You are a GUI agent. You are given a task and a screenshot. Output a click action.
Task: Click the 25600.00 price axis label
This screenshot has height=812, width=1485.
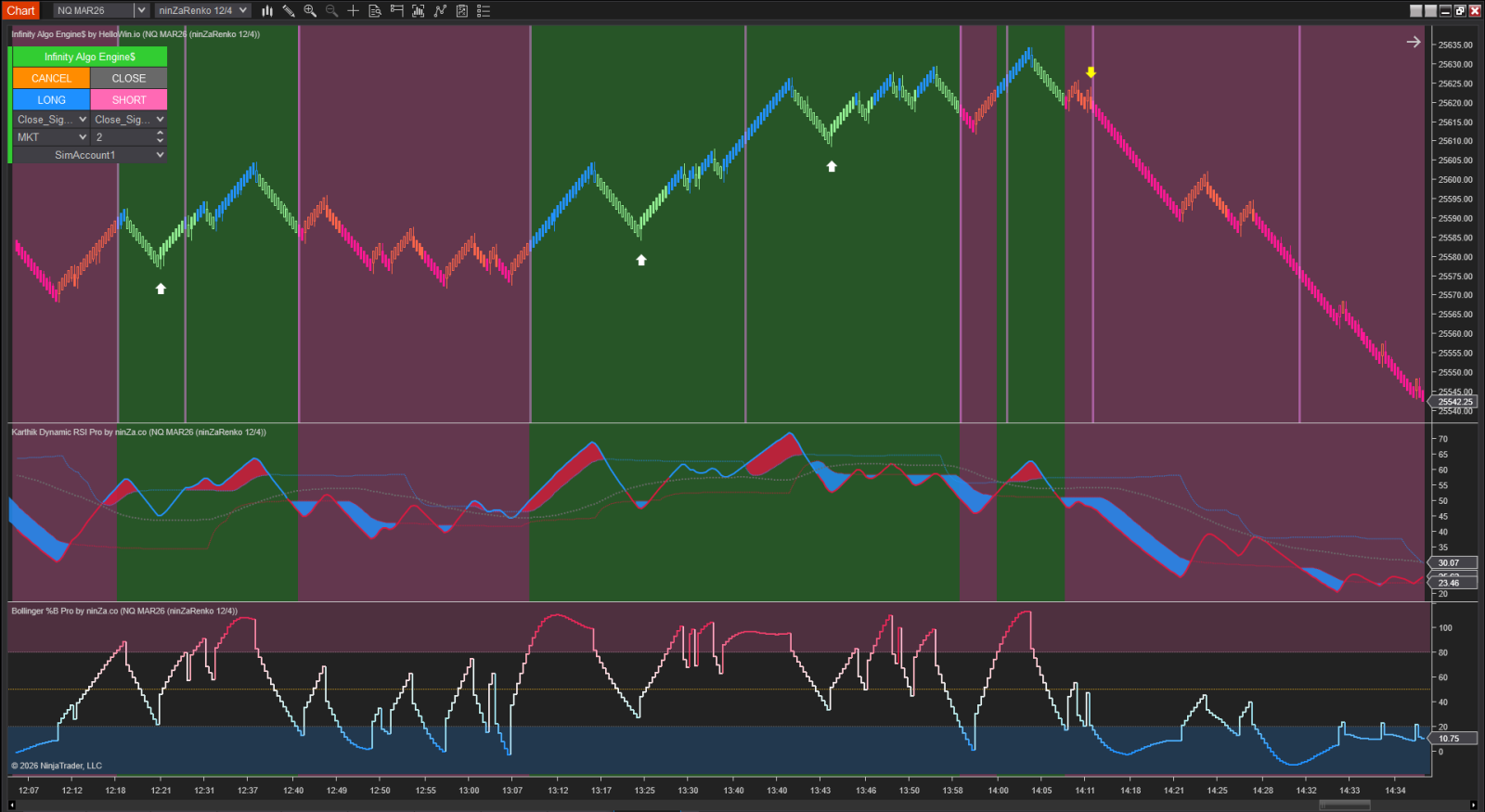click(1455, 180)
